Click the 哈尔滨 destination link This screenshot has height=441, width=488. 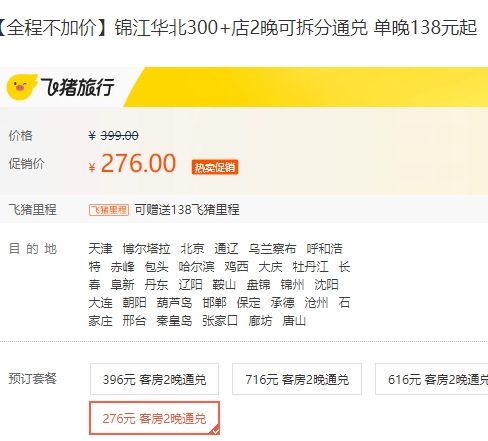coord(196,267)
